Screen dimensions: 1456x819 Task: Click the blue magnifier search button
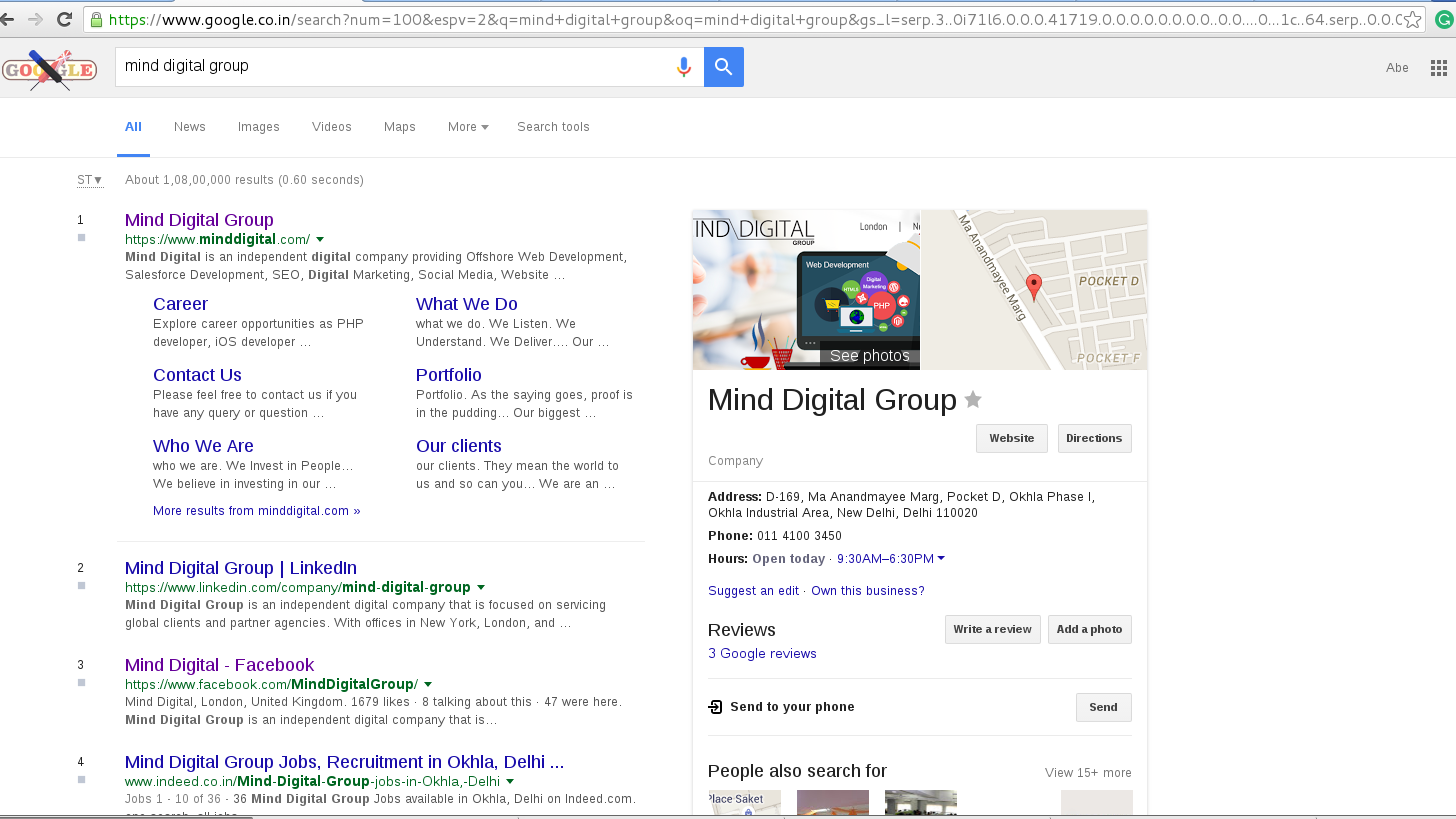click(x=724, y=67)
